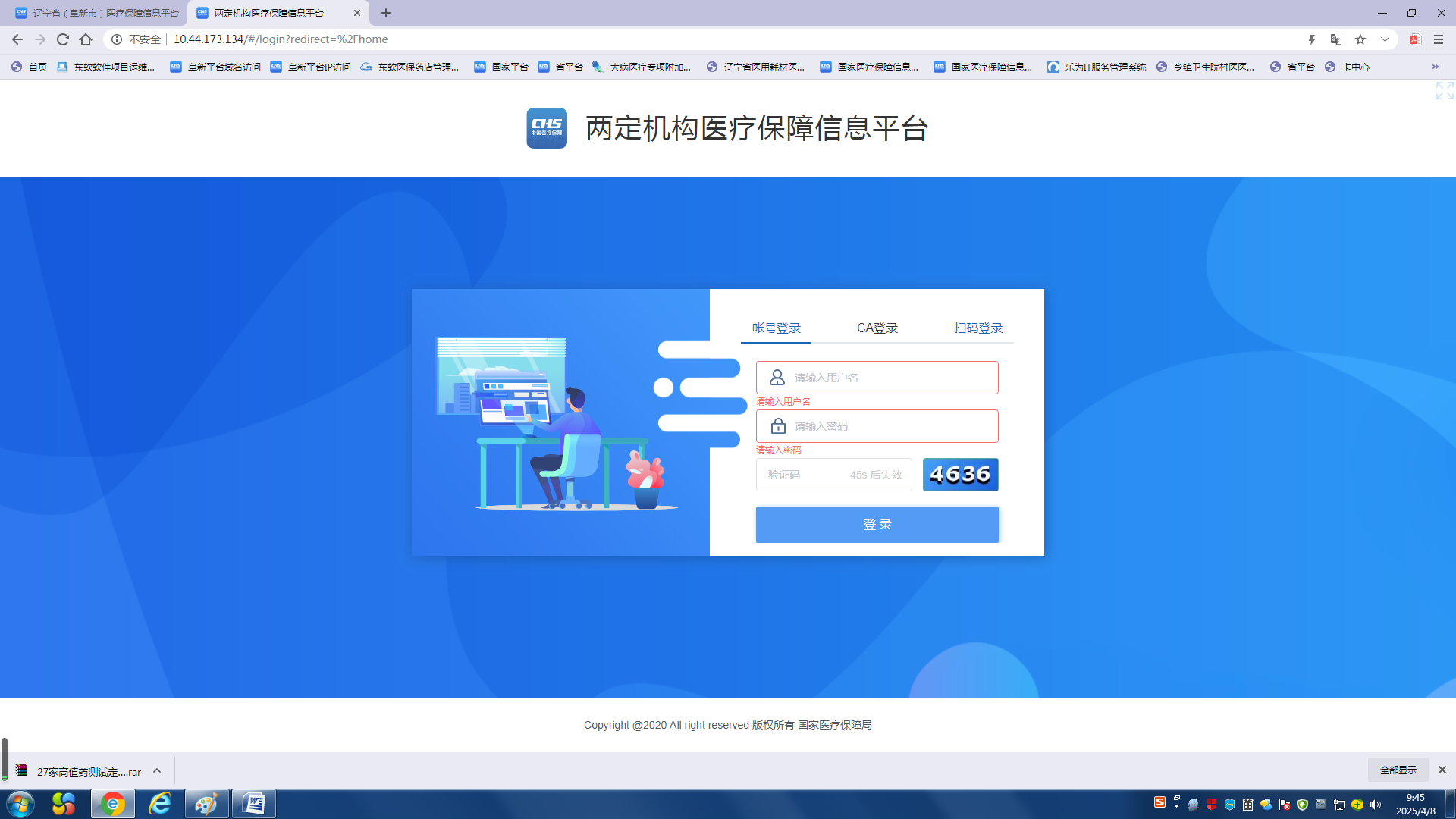Expand the download item options chevron

coord(157,770)
